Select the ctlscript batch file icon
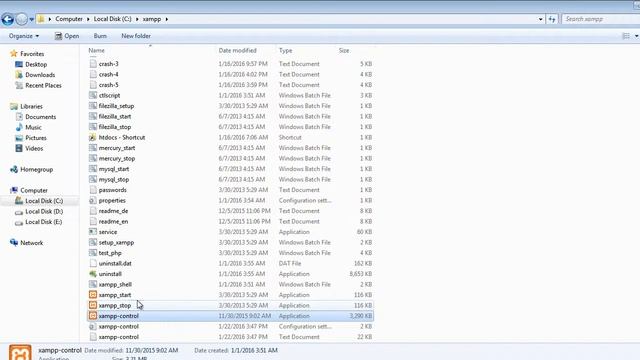Viewport: 640px width, 360px height. 93,95
